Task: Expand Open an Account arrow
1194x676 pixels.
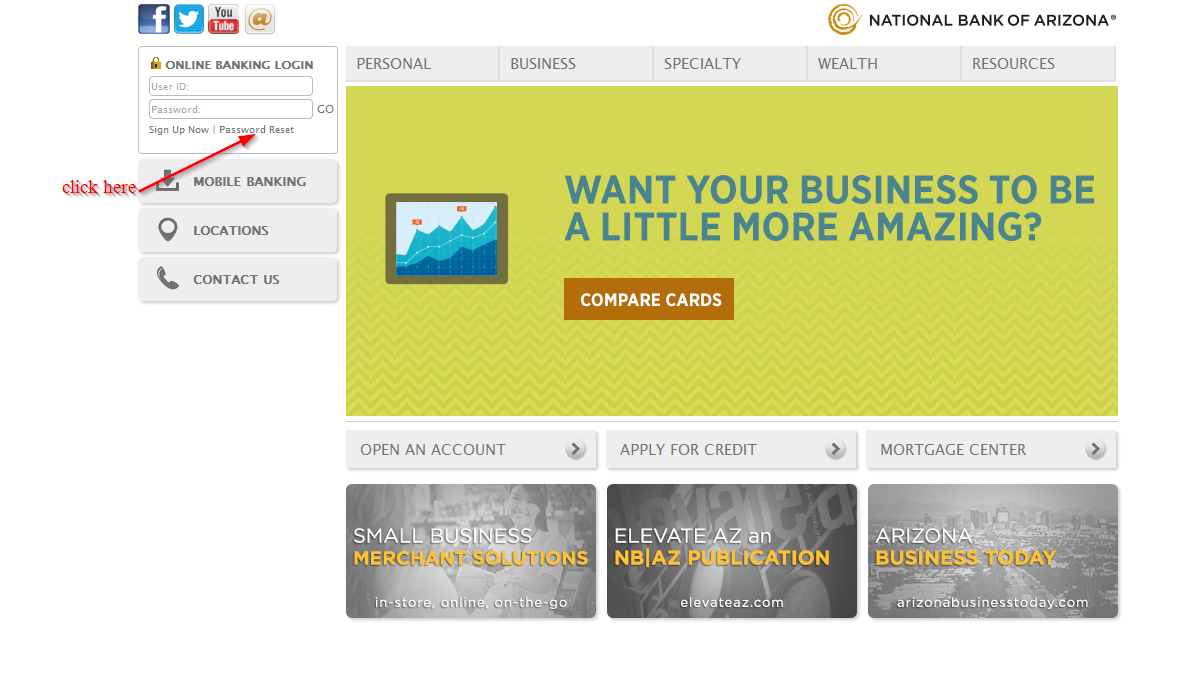Action: click(x=575, y=450)
